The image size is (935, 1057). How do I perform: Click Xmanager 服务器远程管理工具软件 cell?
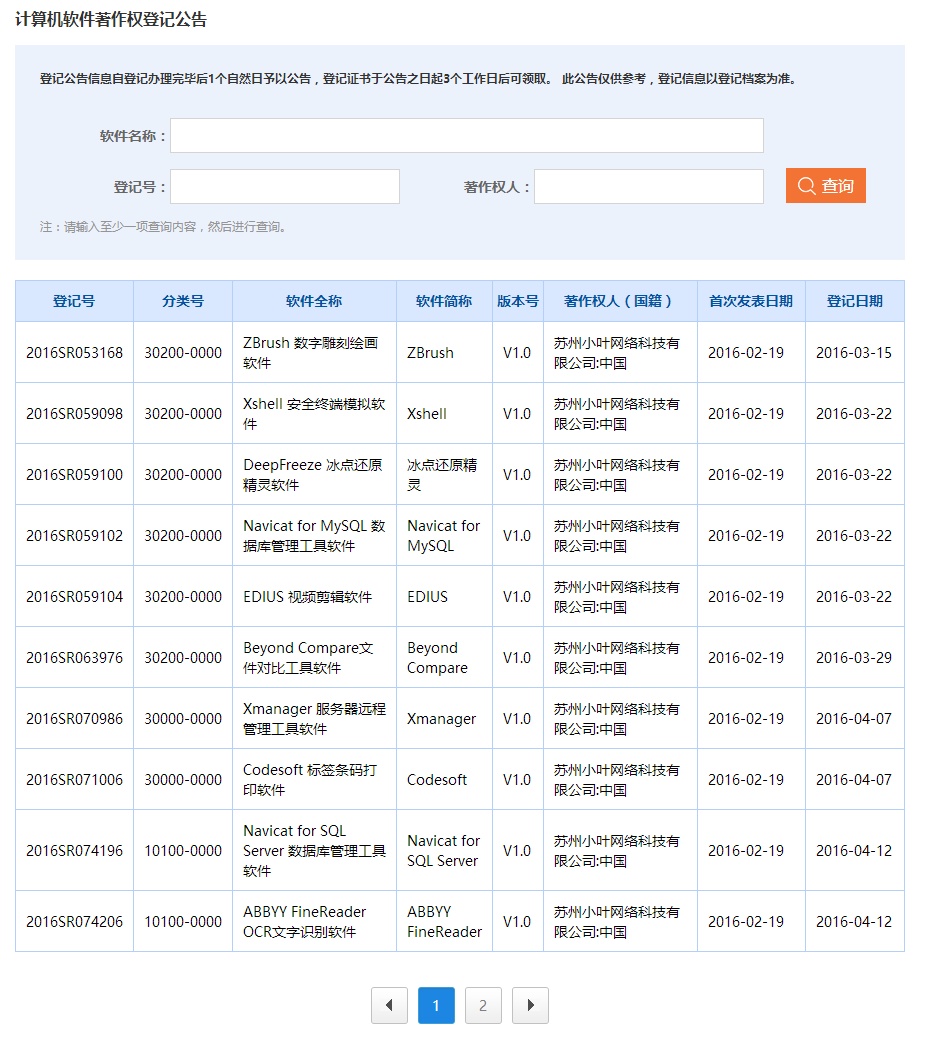(314, 719)
